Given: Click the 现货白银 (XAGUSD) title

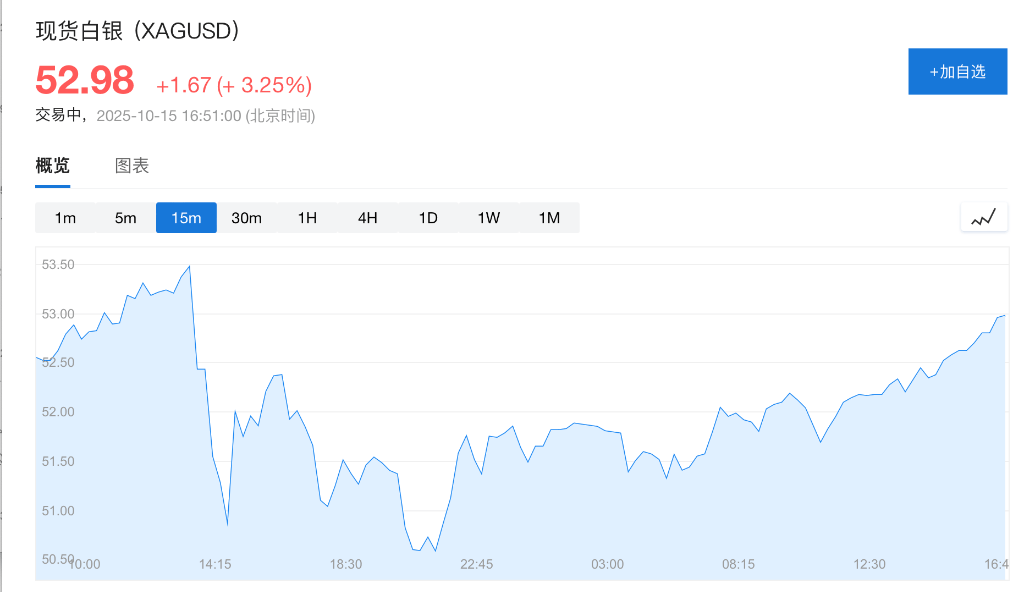Looking at the screenshot, I should pos(138,31).
